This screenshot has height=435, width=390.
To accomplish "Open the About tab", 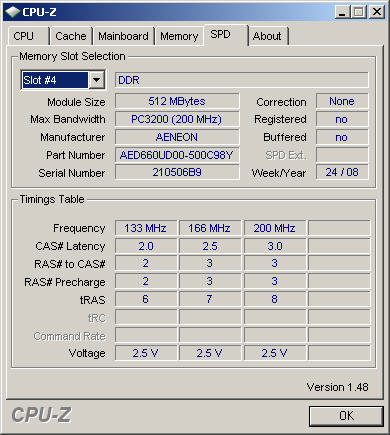I will pyautogui.click(x=268, y=36).
